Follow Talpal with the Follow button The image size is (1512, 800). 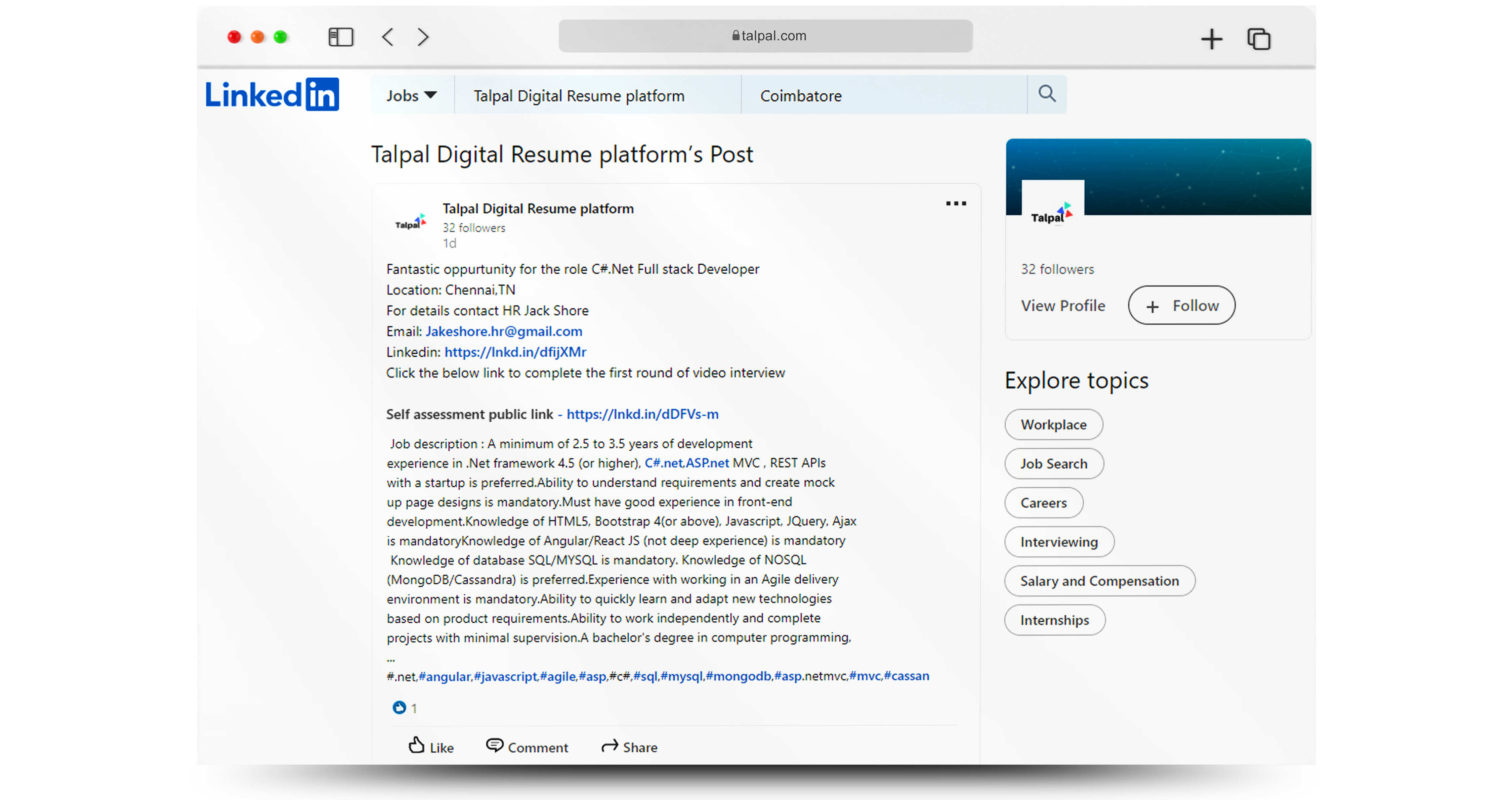coord(1181,306)
